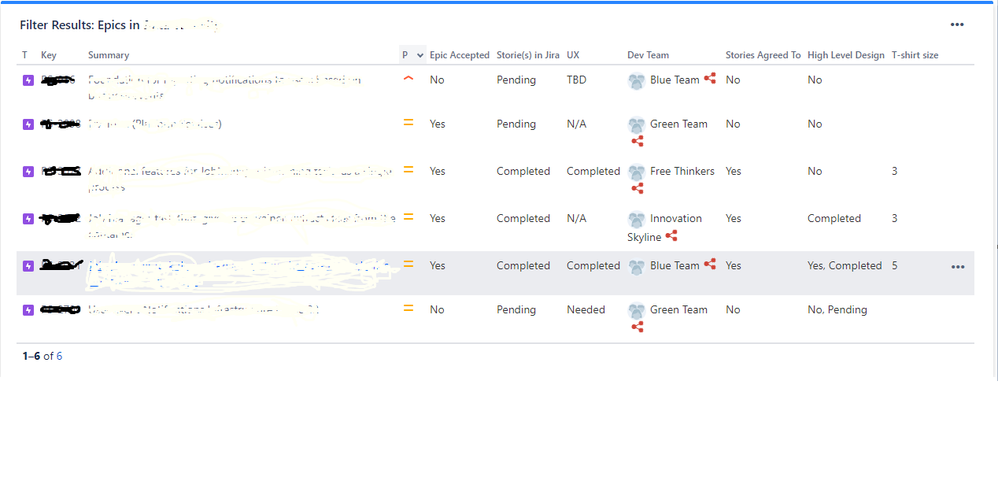This screenshot has width=998, height=496.
Task: Click the Free Thinkers team avatar
Action: click(x=636, y=172)
